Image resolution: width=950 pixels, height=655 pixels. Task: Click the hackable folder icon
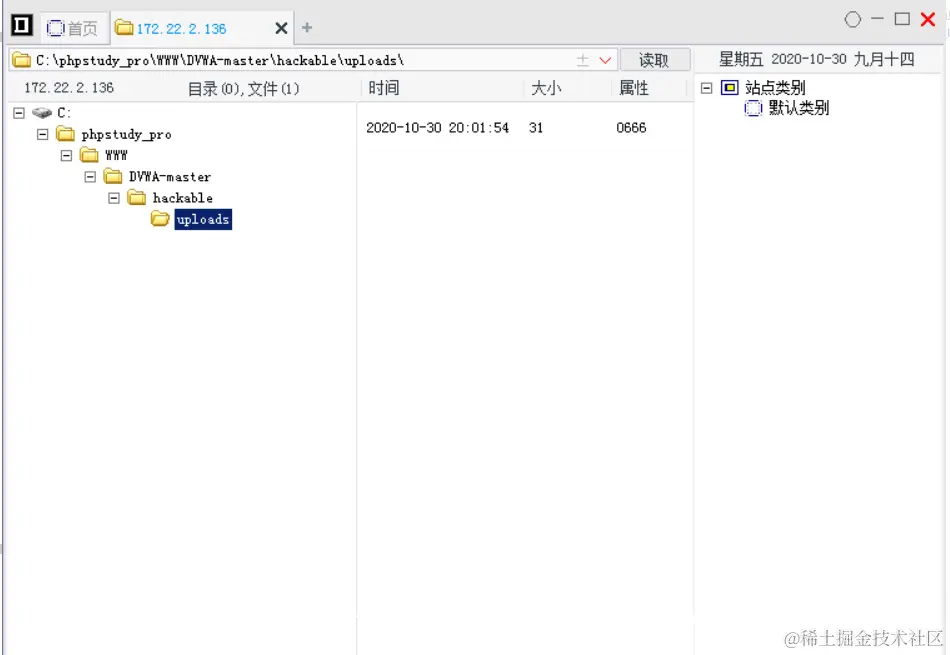136,198
